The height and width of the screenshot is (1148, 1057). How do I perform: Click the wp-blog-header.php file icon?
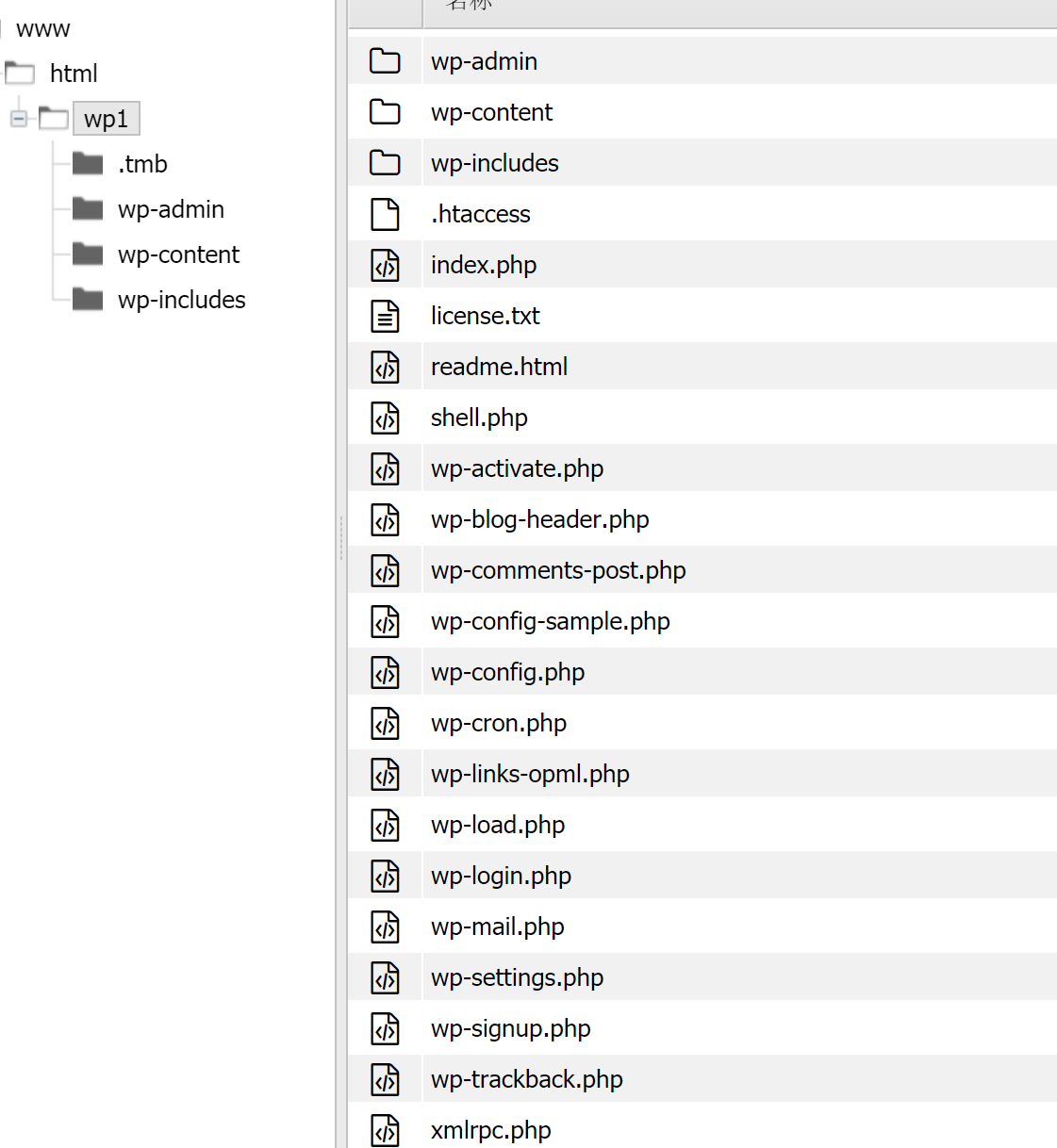click(385, 519)
